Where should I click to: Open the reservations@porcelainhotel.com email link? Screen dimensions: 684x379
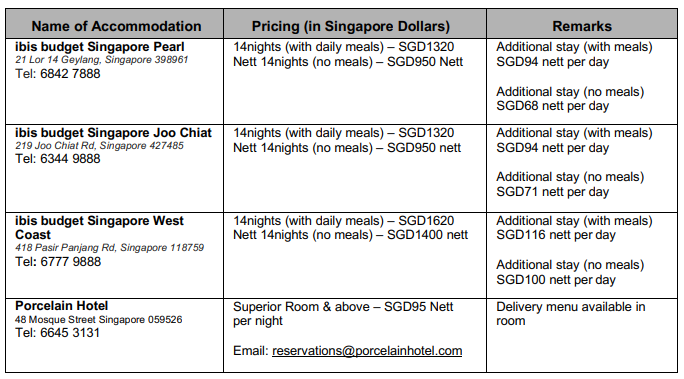click(367, 351)
